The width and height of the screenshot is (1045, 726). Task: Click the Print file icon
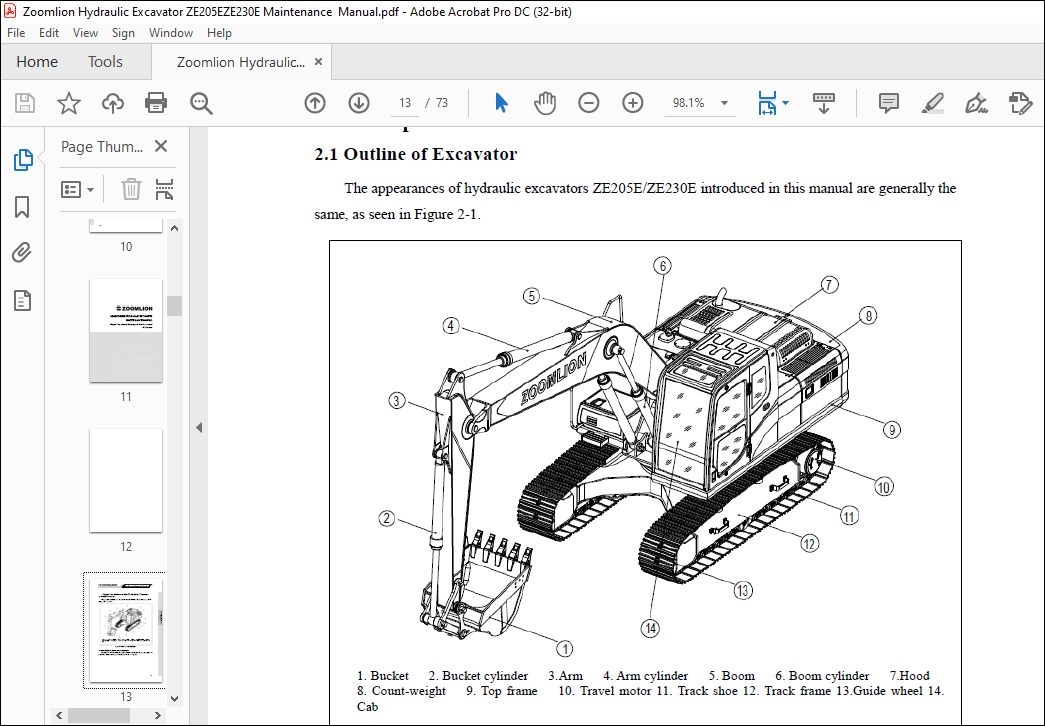point(156,103)
